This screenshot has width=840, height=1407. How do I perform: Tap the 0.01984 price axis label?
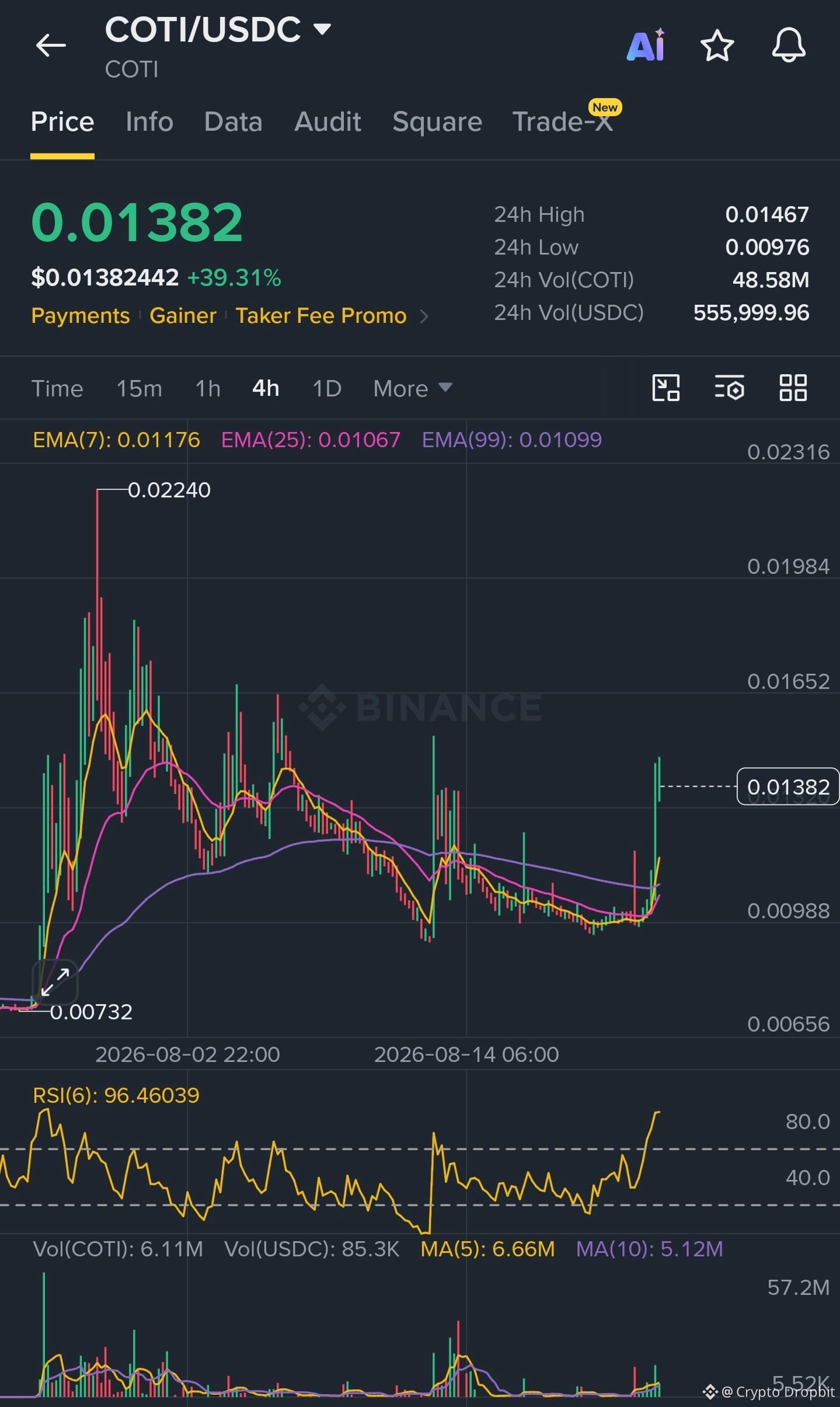(x=788, y=566)
